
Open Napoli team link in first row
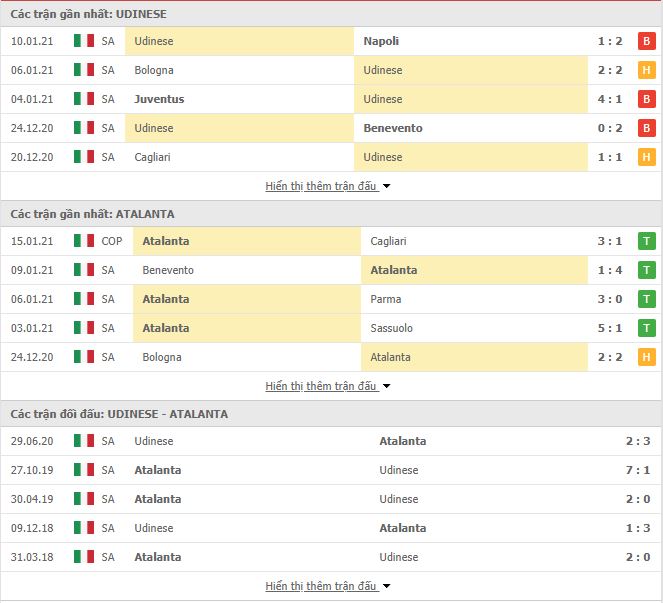(x=381, y=41)
